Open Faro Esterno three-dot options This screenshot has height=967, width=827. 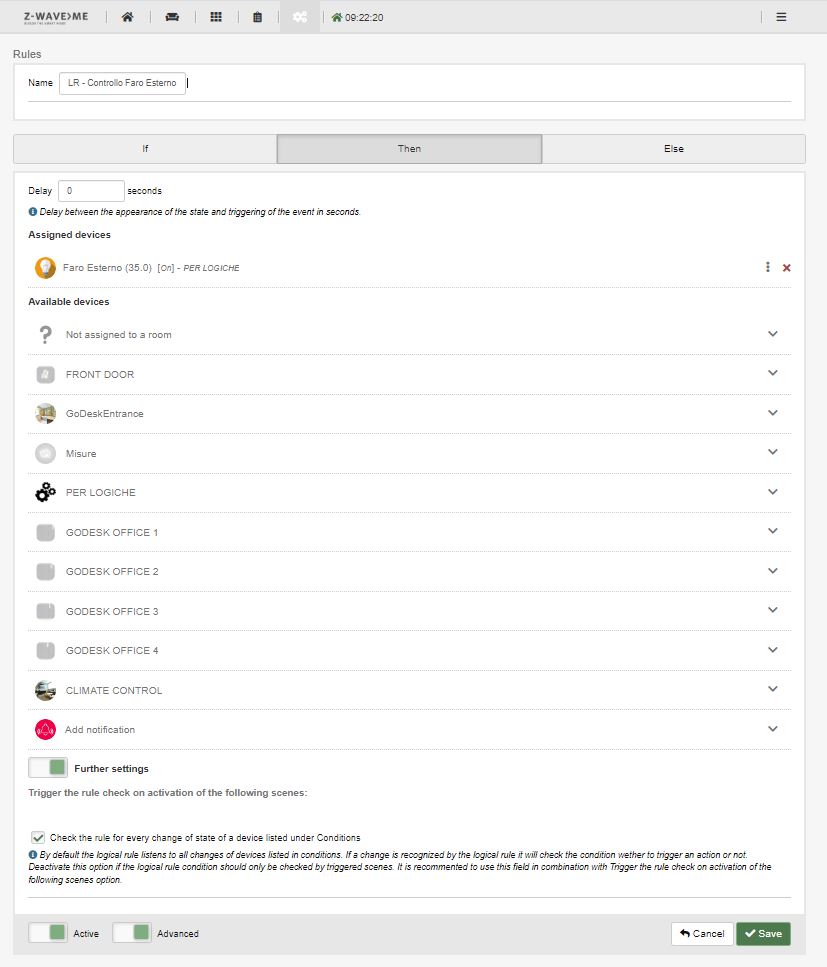(767, 267)
